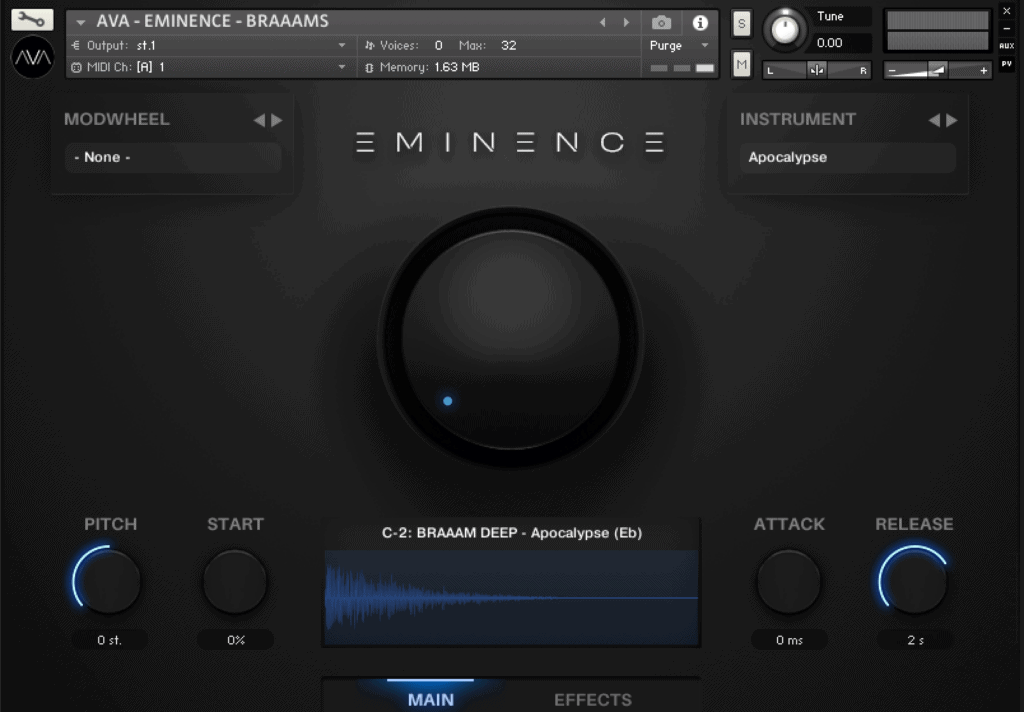Click the memory chip icon

(x=369, y=67)
